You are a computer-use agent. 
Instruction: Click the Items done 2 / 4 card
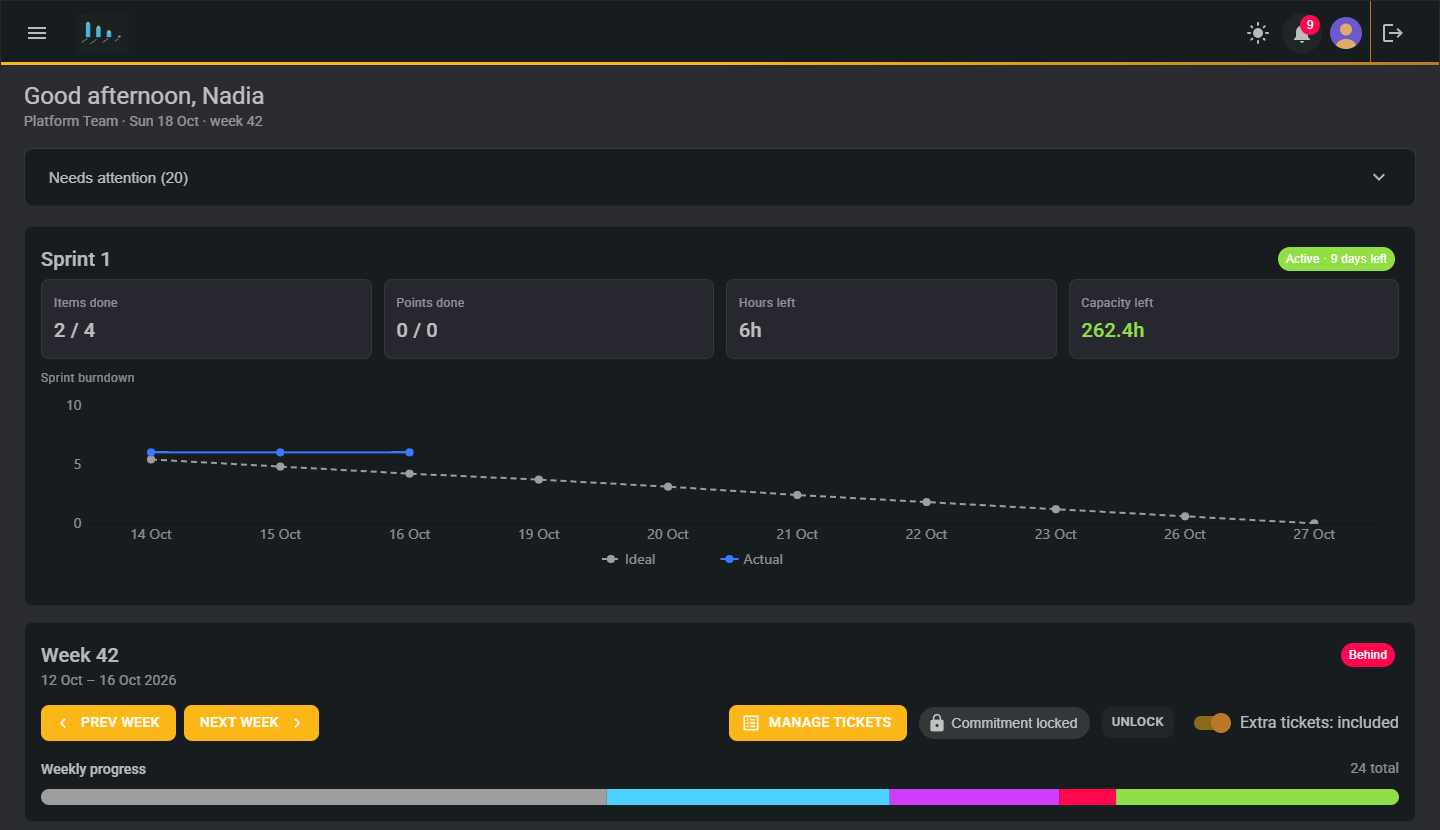(206, 319)
